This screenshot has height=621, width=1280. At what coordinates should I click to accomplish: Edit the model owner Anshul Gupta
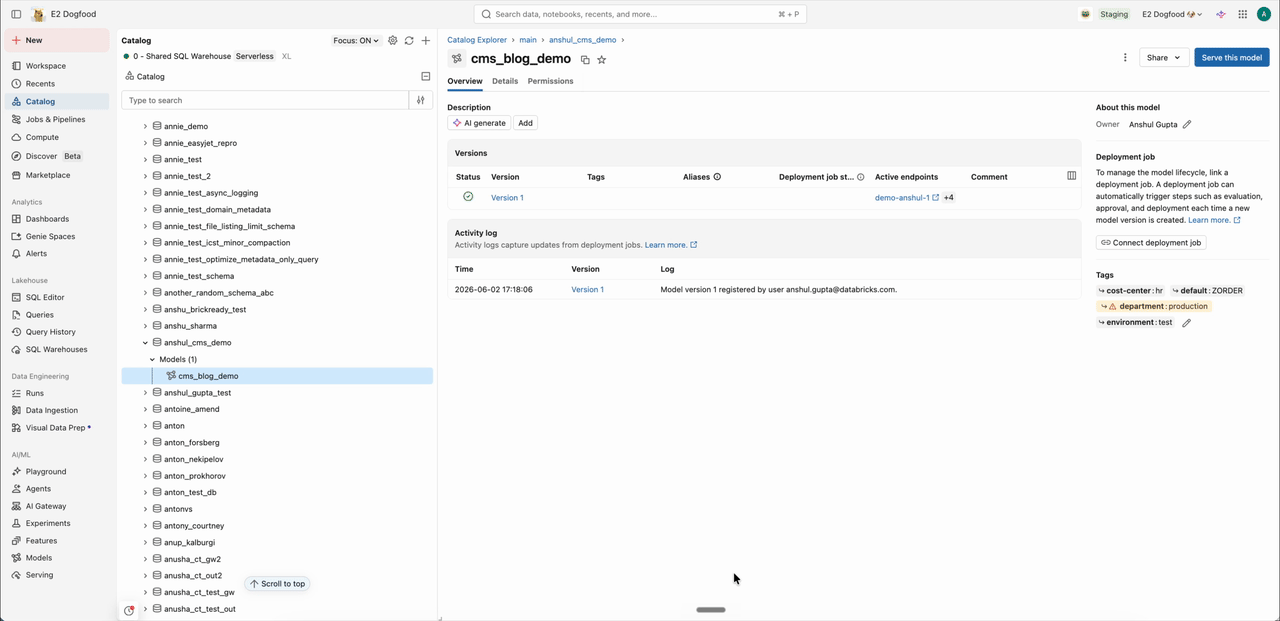[1187, 125]
